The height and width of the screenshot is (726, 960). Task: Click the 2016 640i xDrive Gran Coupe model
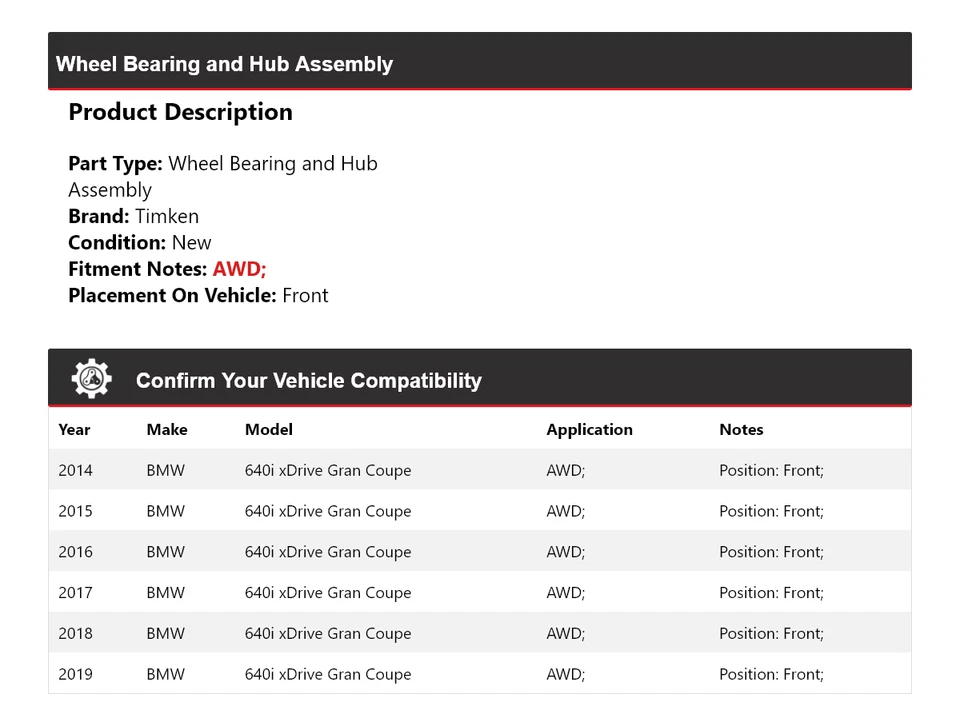(x=328, y=552)
